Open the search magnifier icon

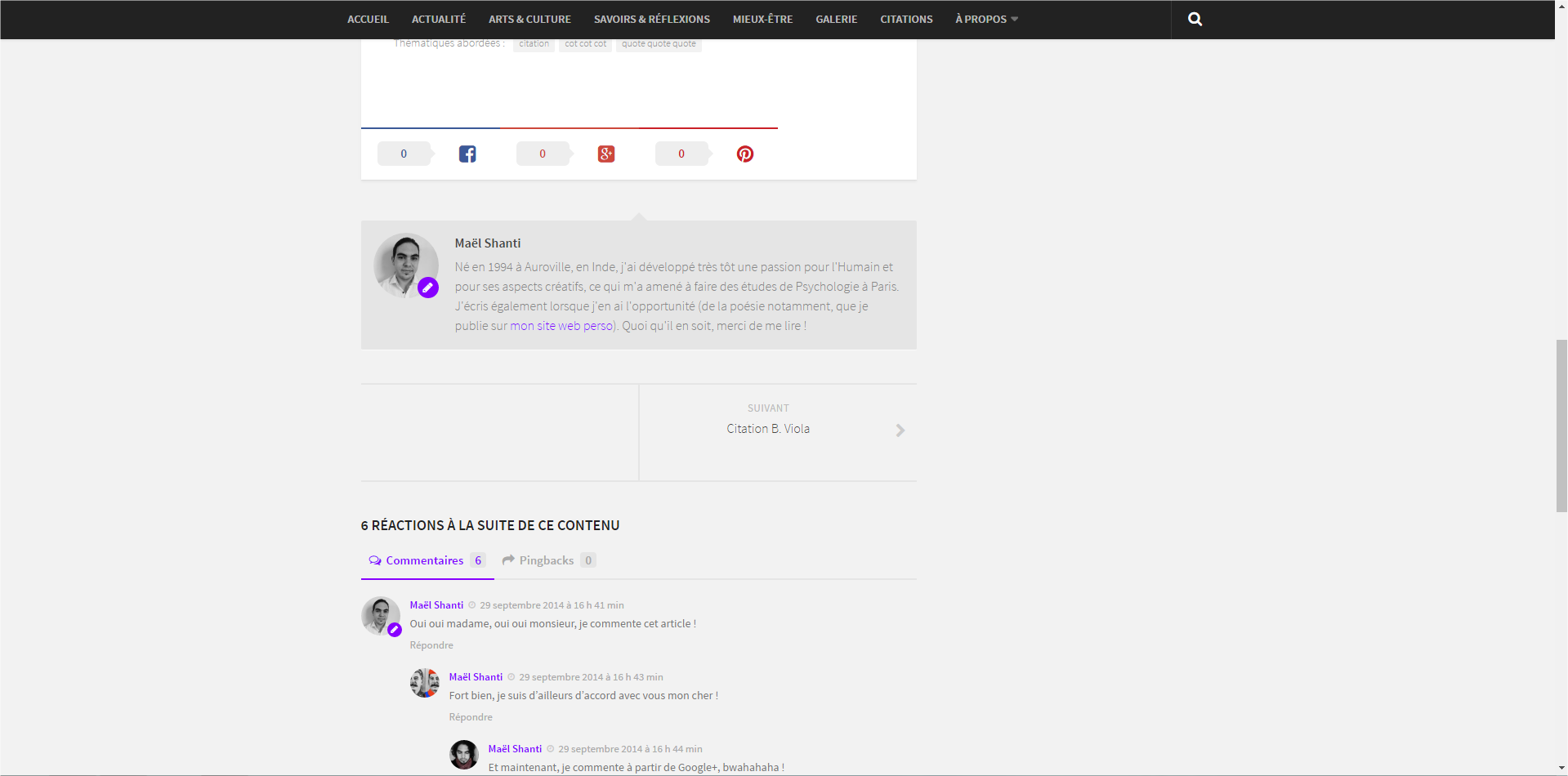pyautogui.click(x=1195, y=19)
